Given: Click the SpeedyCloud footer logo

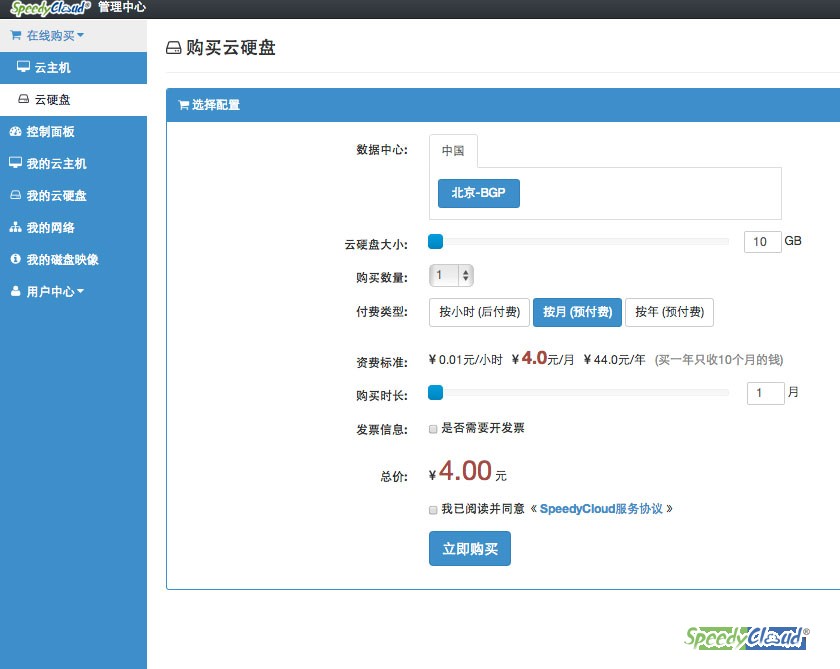Looking at the screenshot, I should (x=747, y=638).
